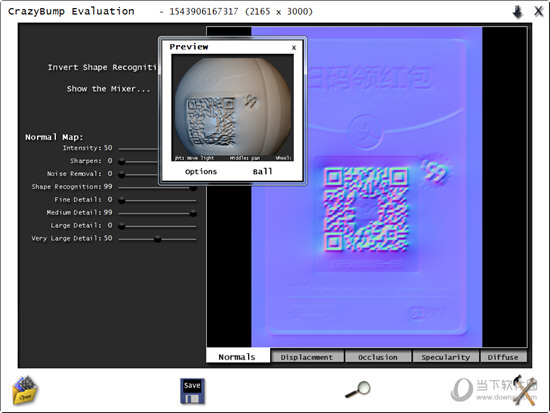550x413 pixels.
Task: Switch to the Specularity tab
Action: click(x=445, y=357)
